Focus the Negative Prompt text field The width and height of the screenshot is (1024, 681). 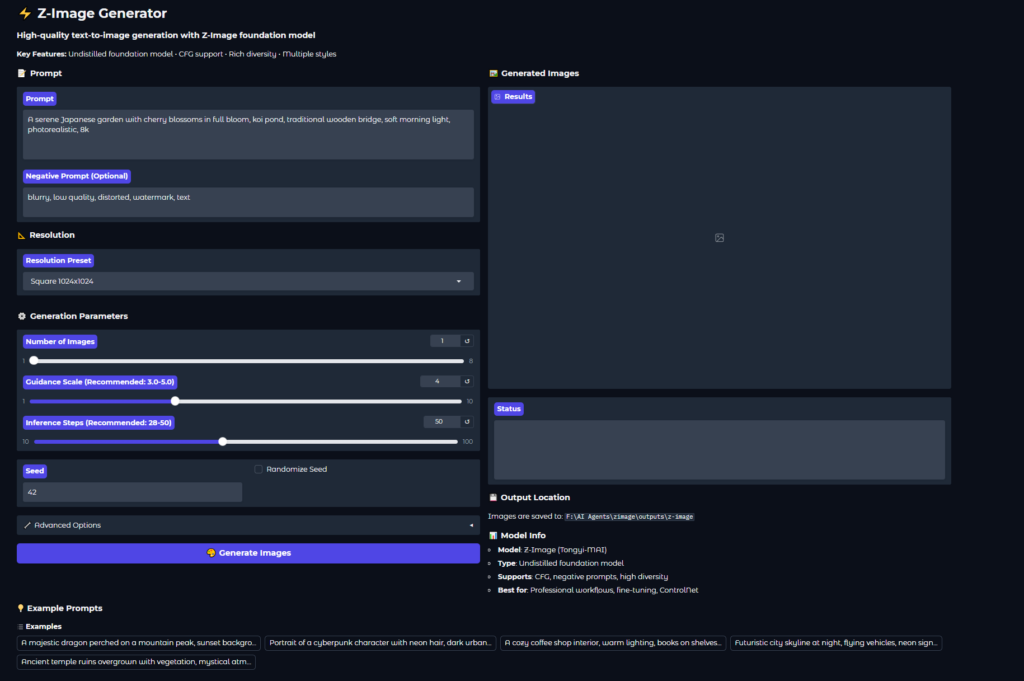coord(248,201)
